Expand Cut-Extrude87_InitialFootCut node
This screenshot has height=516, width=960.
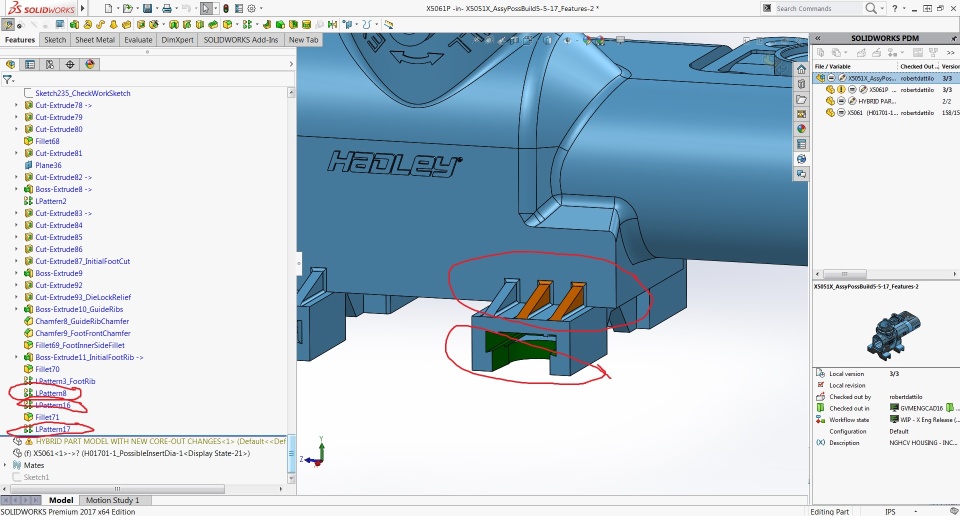(x=16, y=261)
